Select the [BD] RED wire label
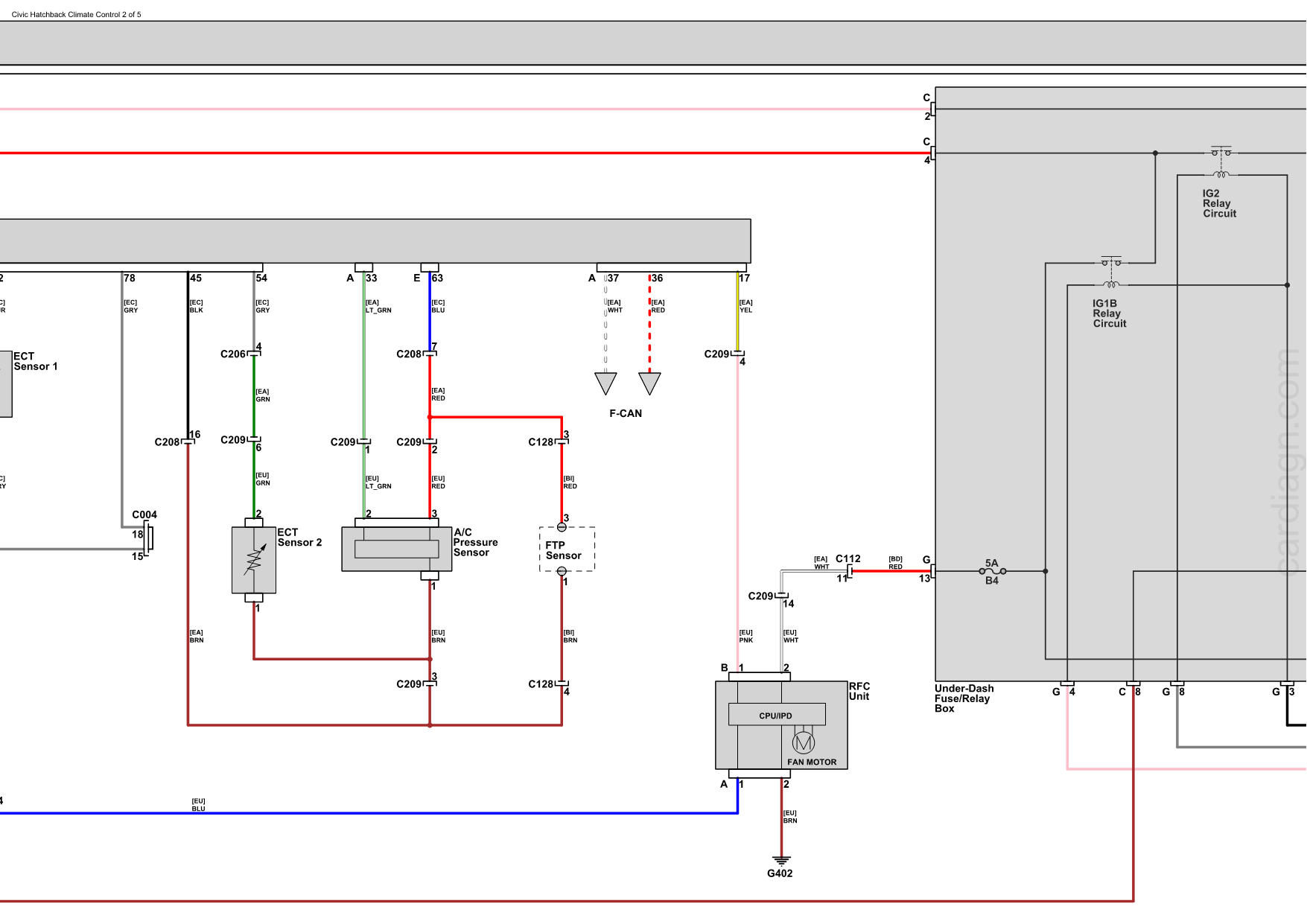This screenshot has height=924, width=1307. coord(895,562)
